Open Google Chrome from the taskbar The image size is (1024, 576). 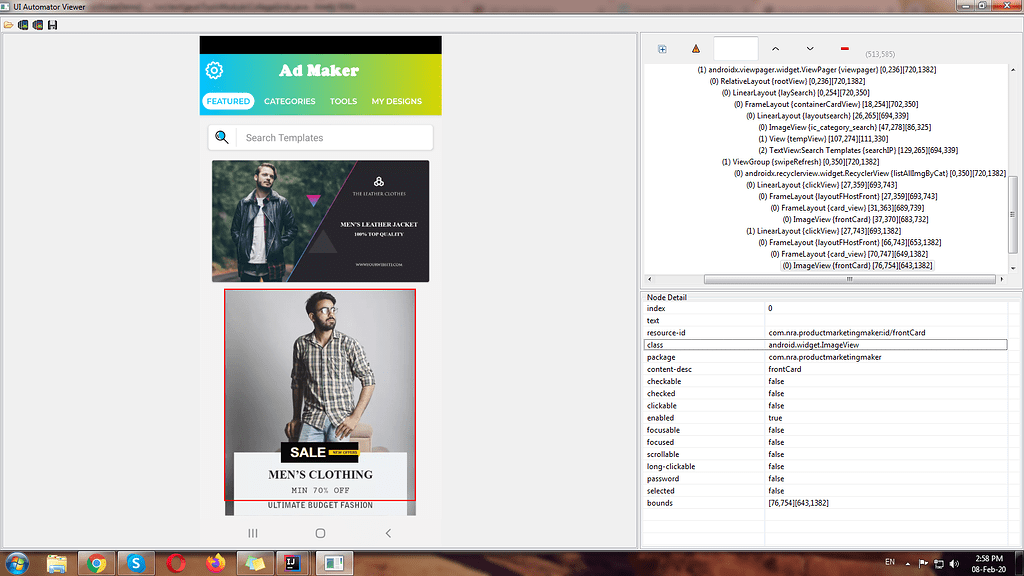[97, 563]
